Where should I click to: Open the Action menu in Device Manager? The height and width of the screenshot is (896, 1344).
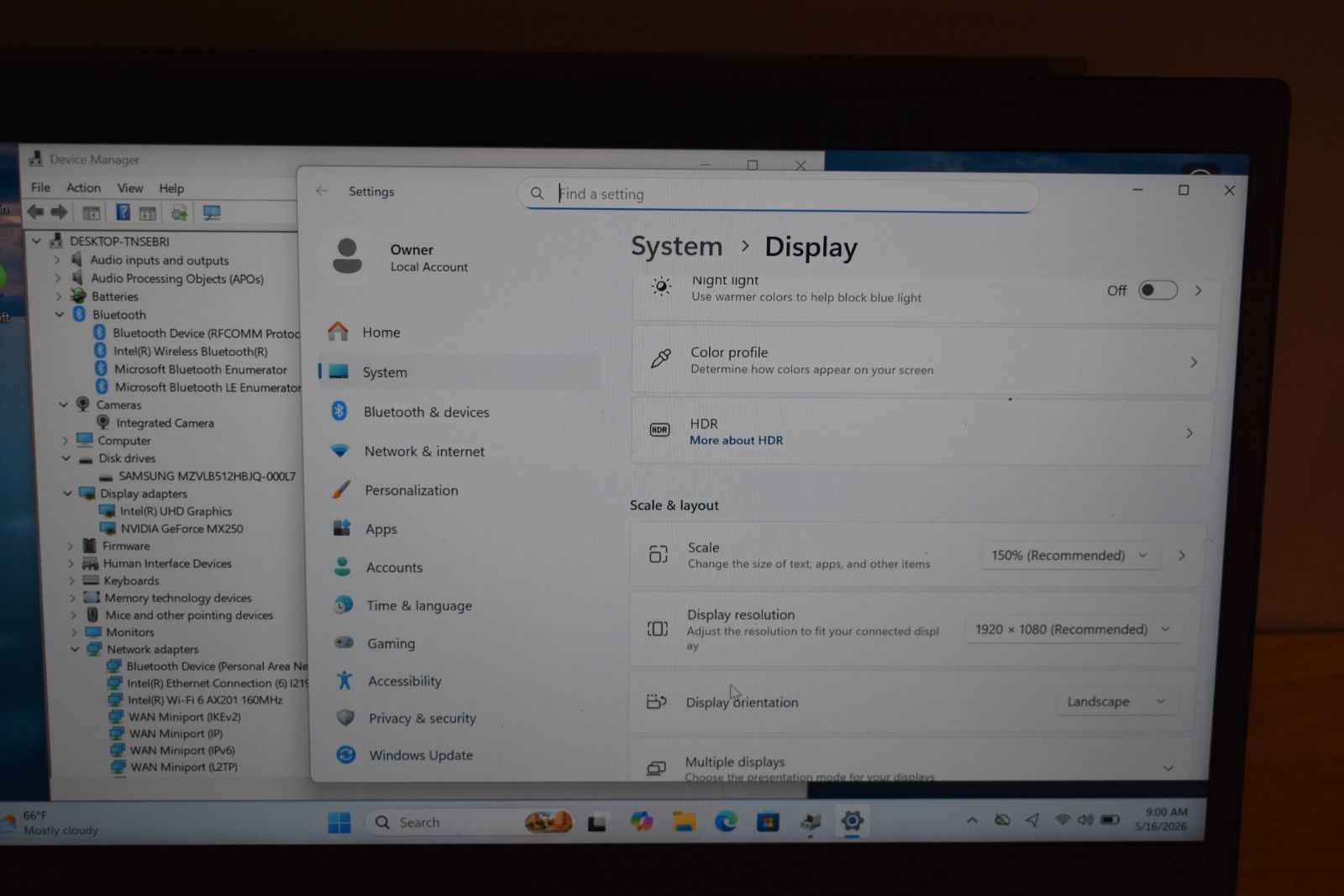[83, 187]
